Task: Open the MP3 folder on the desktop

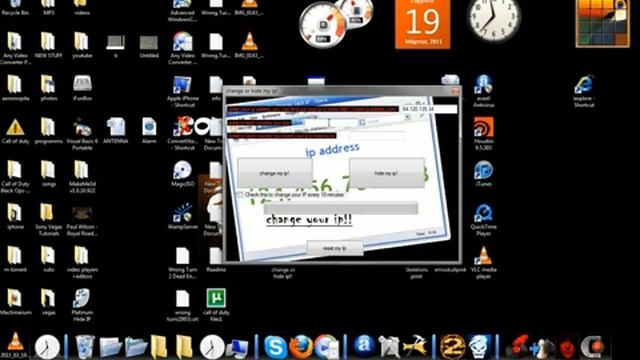Action: pyautogui.click(x=48, y=8)
